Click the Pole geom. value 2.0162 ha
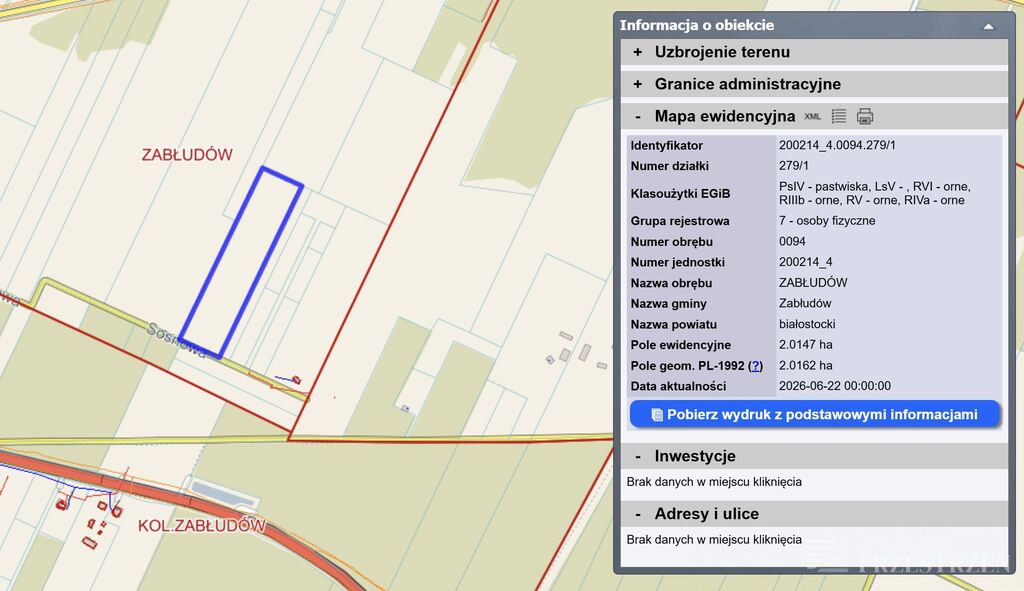Image resolution: width=1024 pixels, height=591 pixels. (805, 366)
